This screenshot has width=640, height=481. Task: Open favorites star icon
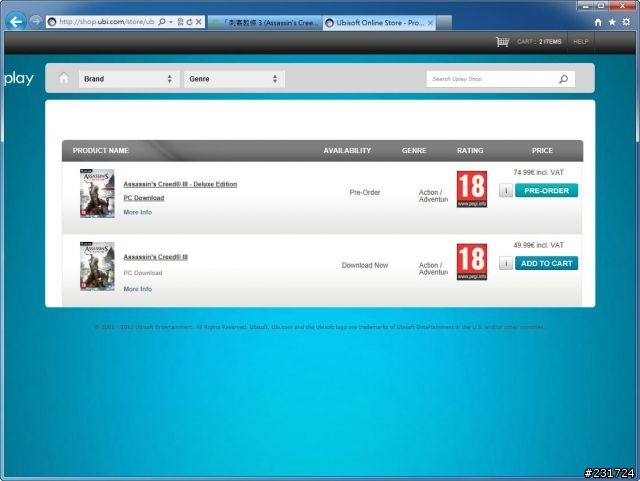pyautogui.click(x=612, y=22)
